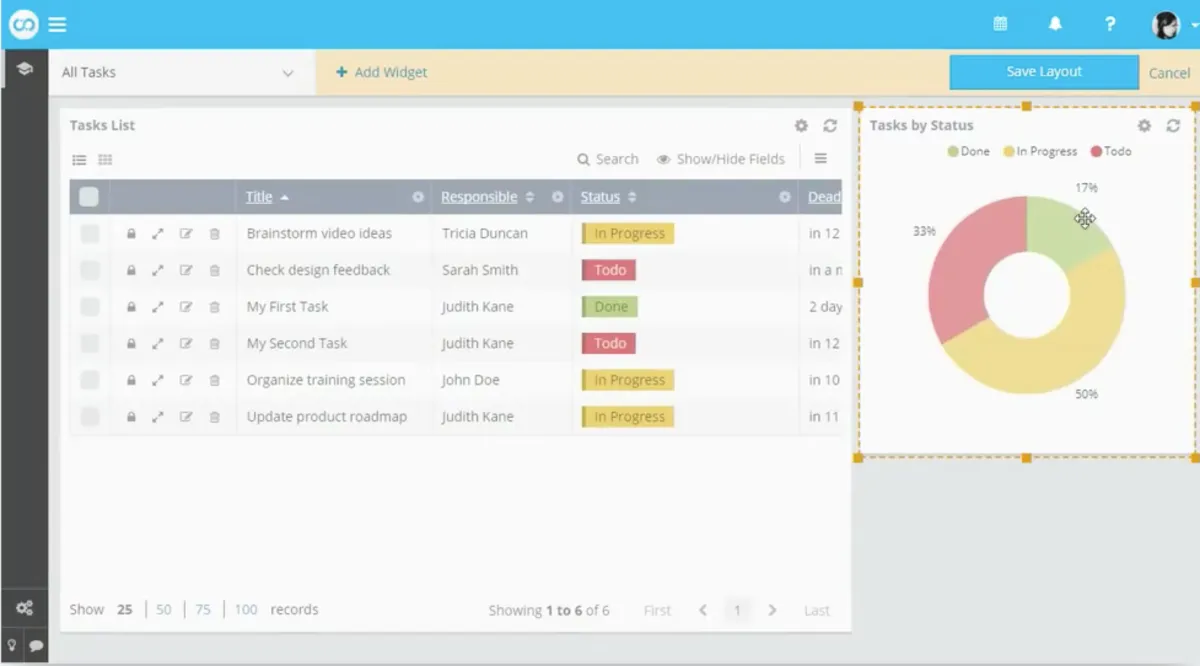1200x666 pixels.
Task: Toggle Done series in chart legend
Action: pos(969,152)
